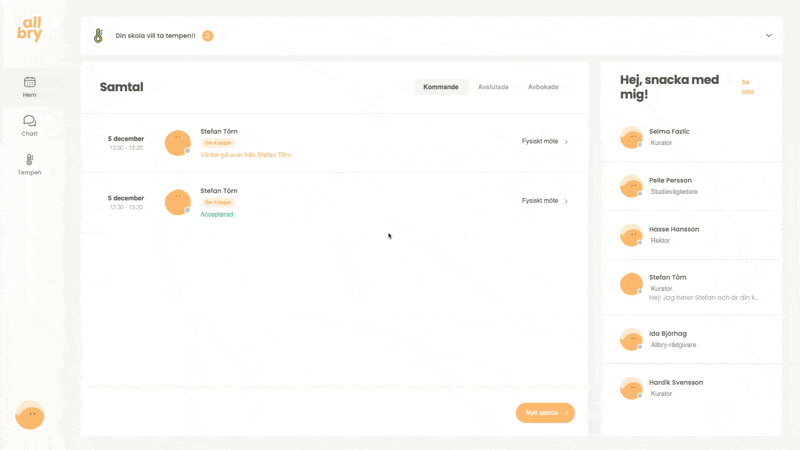
Task: Click the notification badge showing 2
Action: pos(207,36)
